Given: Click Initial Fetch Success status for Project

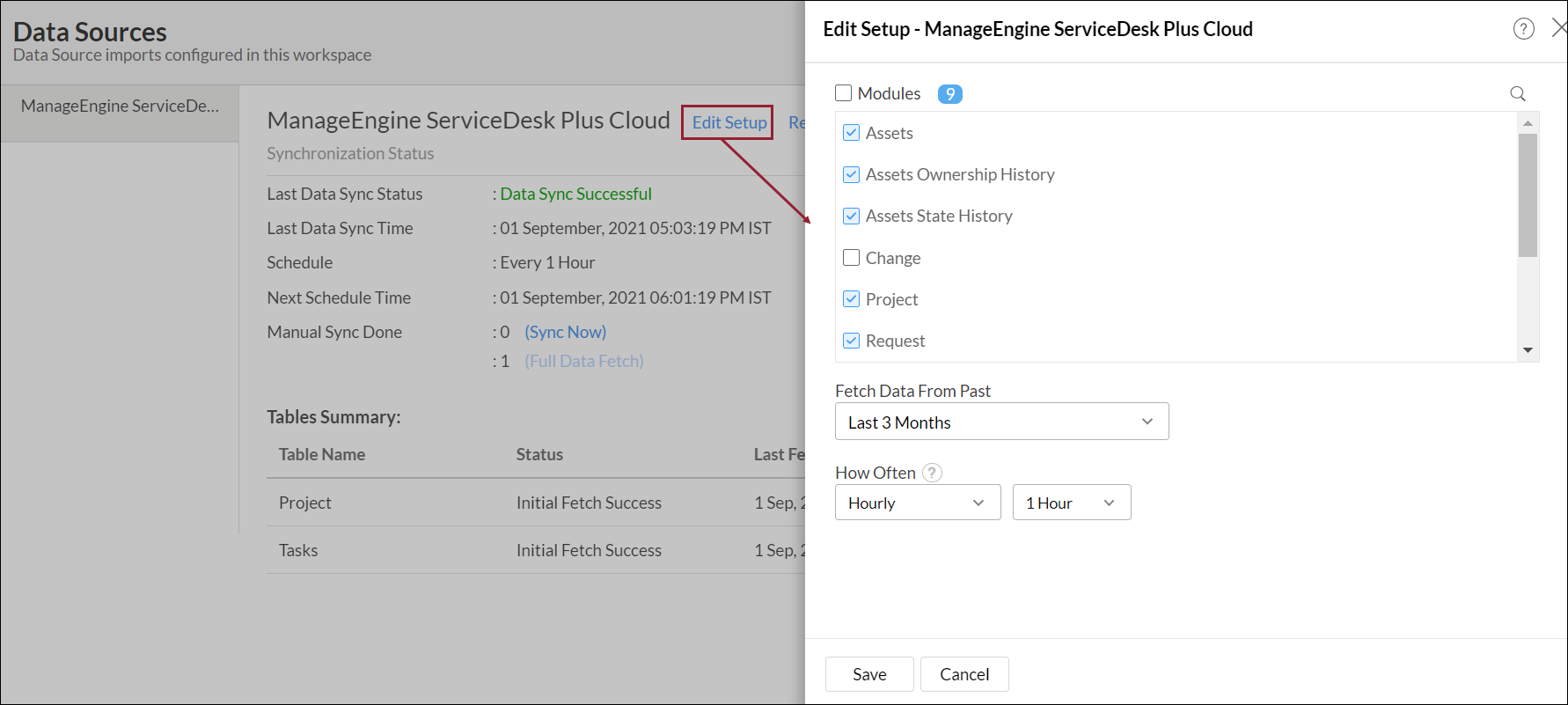Looking at the screenshot, I should click(x=589, y=503).
